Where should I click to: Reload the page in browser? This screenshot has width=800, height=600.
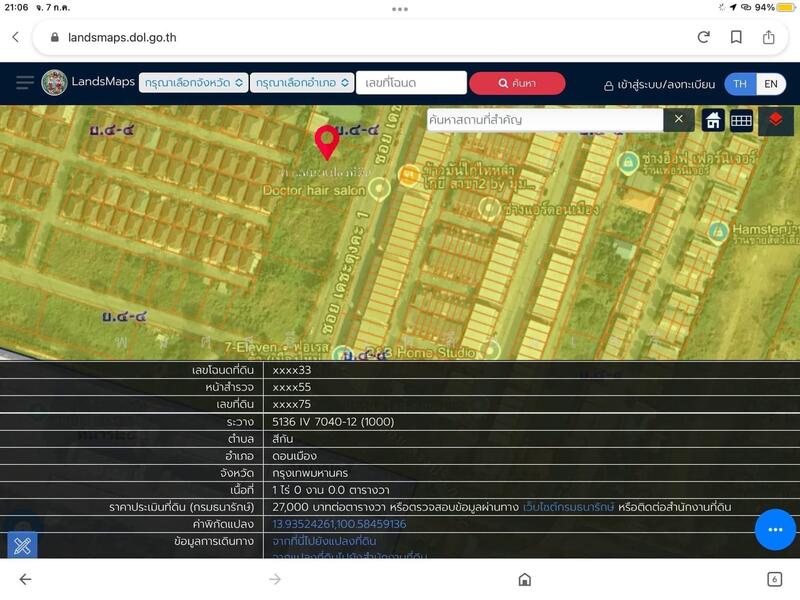pos(703,37)
